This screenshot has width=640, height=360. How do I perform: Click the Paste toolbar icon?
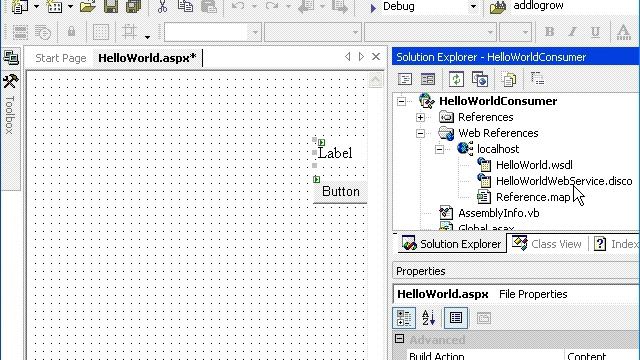coord(209,7)
